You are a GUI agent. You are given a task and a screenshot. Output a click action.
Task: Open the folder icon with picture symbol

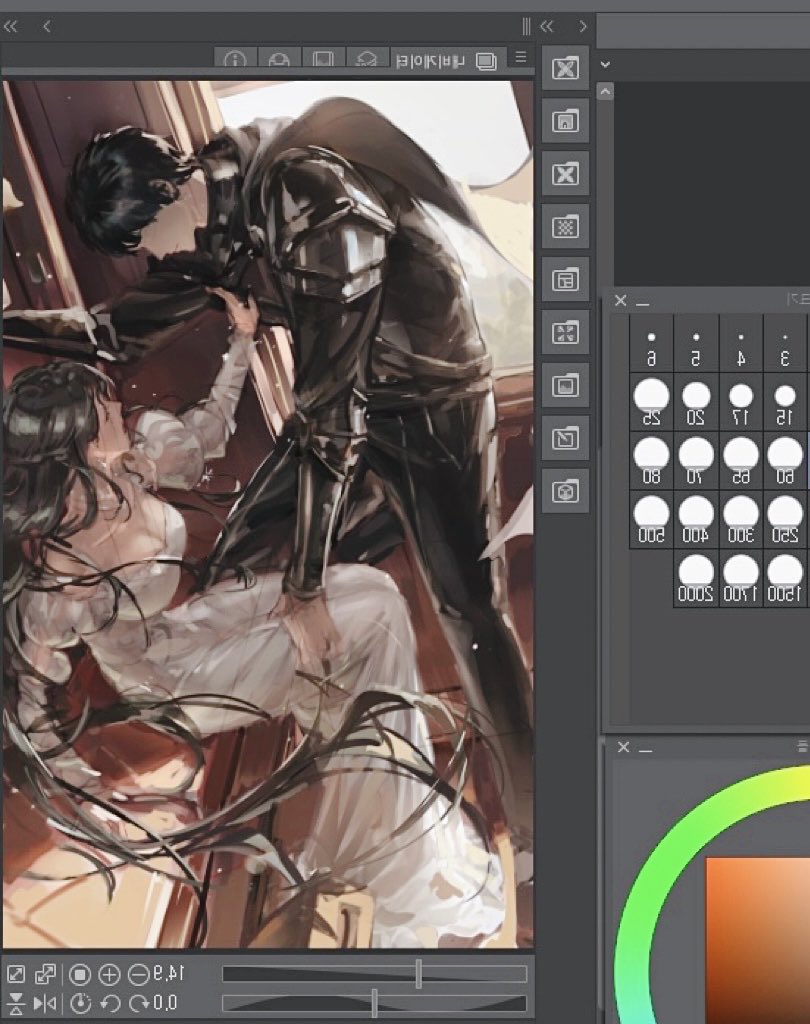click(x=565, y=385)
